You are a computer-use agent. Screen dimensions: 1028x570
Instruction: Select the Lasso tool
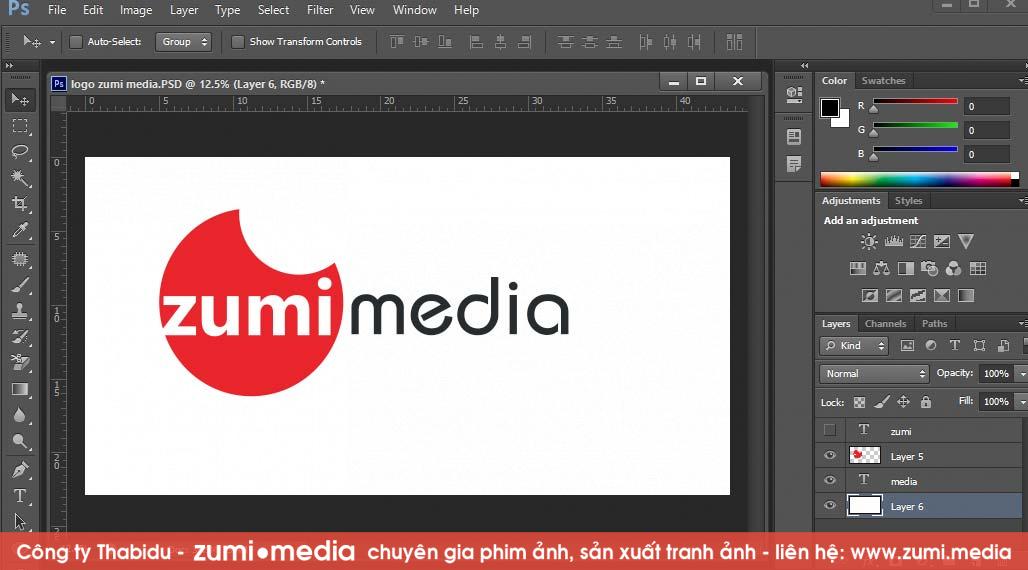click(x=20, y=152)
